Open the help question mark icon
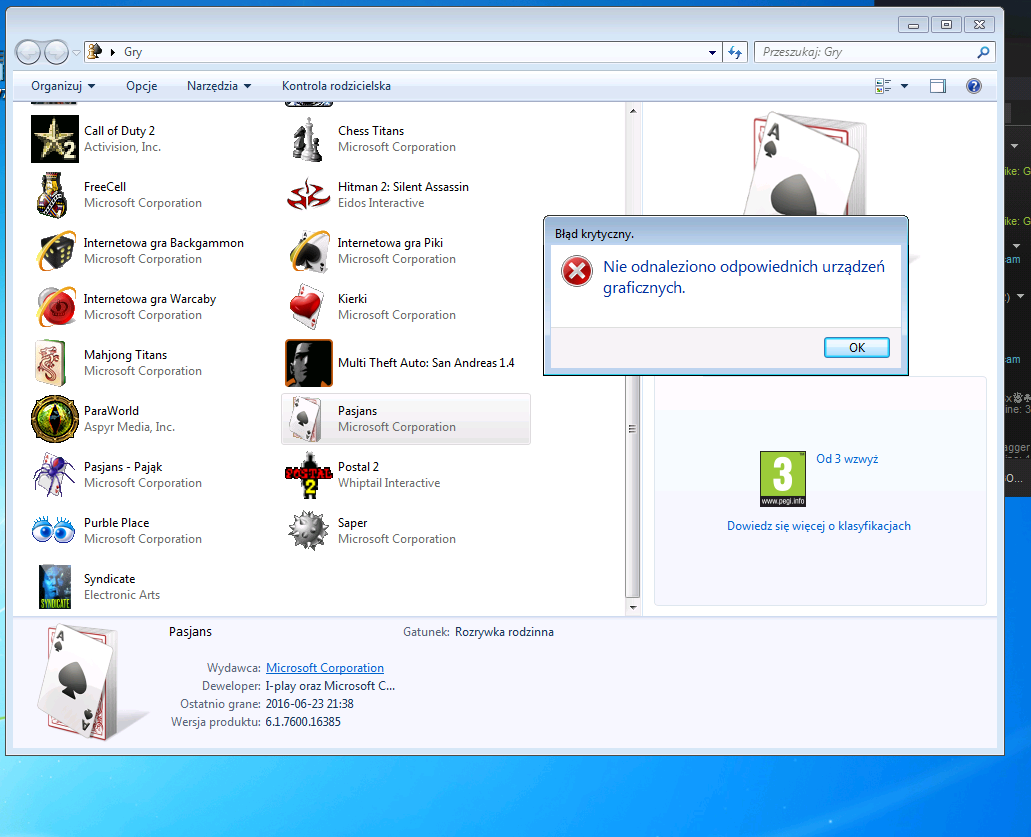The height and width of the screenshot is (837, 1031). tap(973, 86)
